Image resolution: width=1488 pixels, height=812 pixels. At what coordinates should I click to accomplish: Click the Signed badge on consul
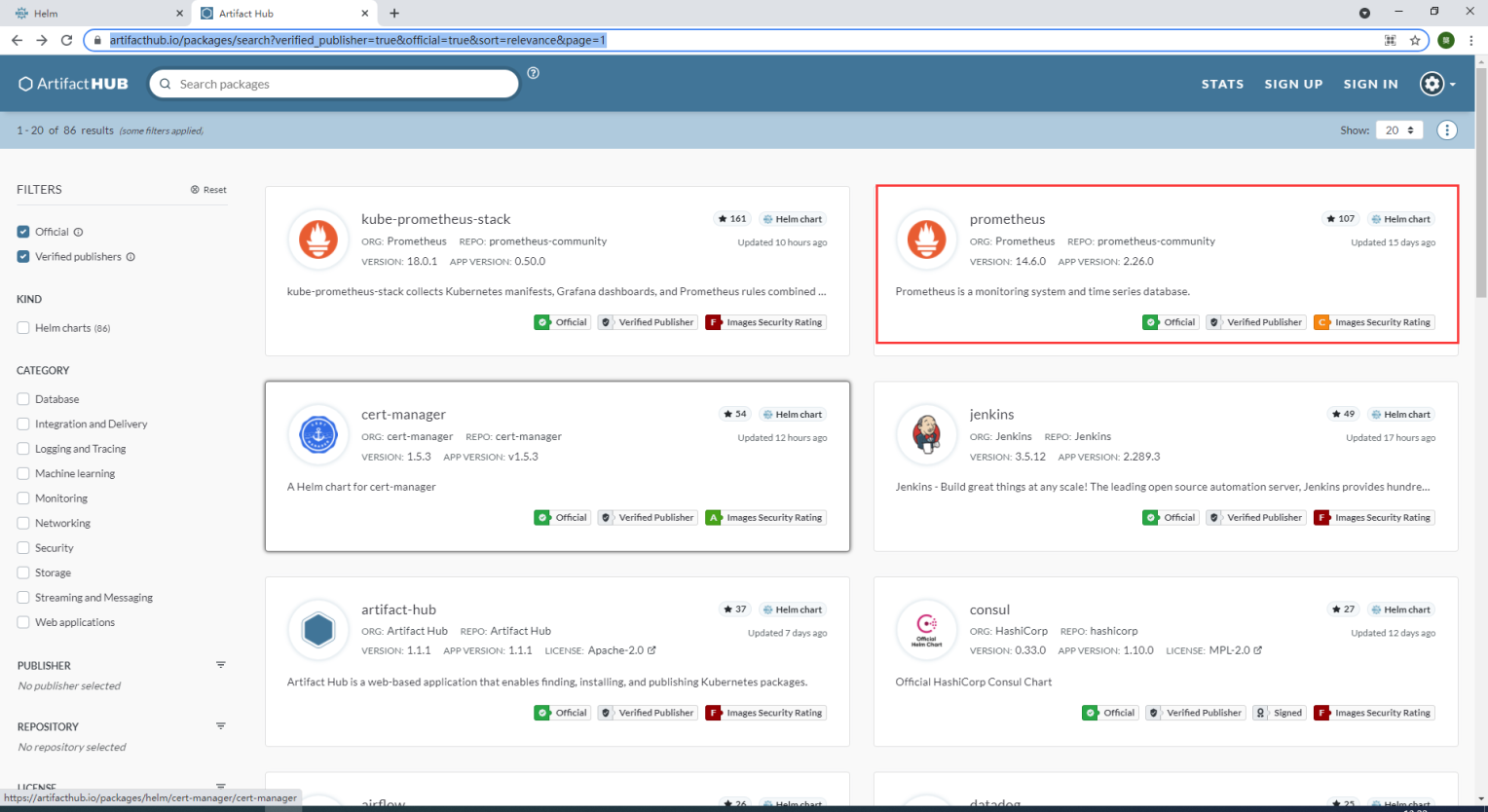point(1280,713)
